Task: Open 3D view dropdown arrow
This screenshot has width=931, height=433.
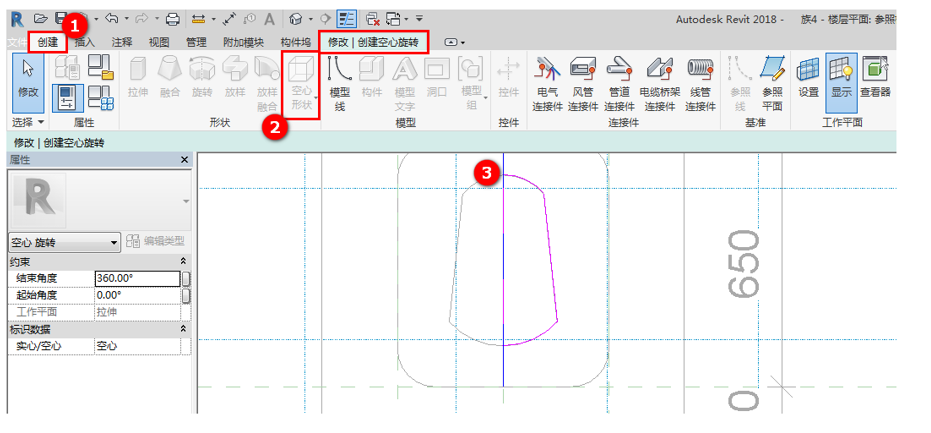Action: (311, 19)
